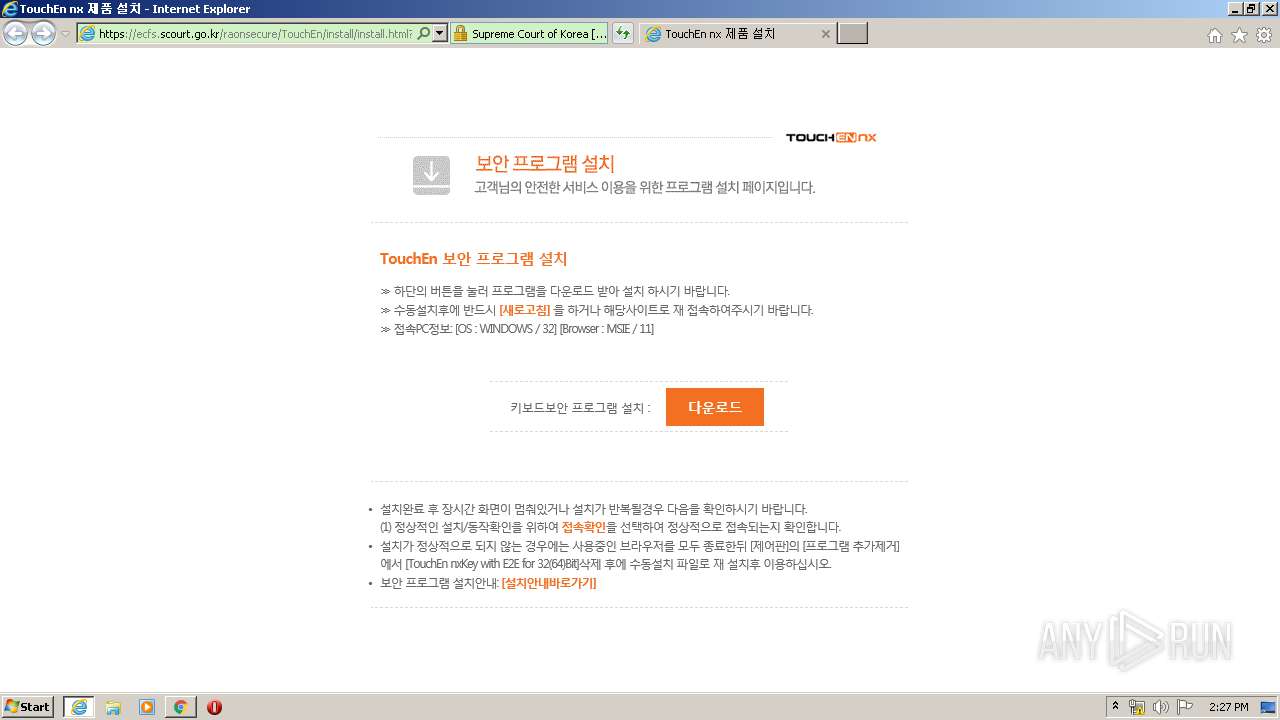Open Action Center flag icon
This screenshot has height=720, width=1280.
pyautogui.click(x=1185, y=707)
